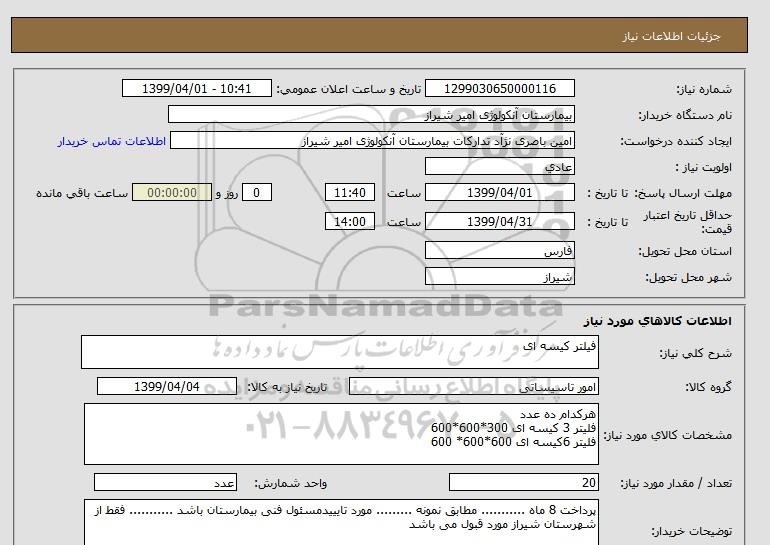Click the header title جزئیات اطلاعات نیاز
The image size is (770, 545).
pyautogui.click(x=671, y=36)
